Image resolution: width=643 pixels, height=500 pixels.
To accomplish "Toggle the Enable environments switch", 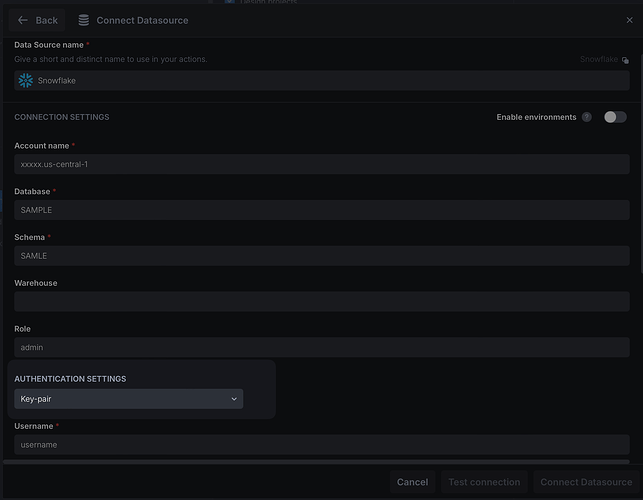I will [615, 117].
